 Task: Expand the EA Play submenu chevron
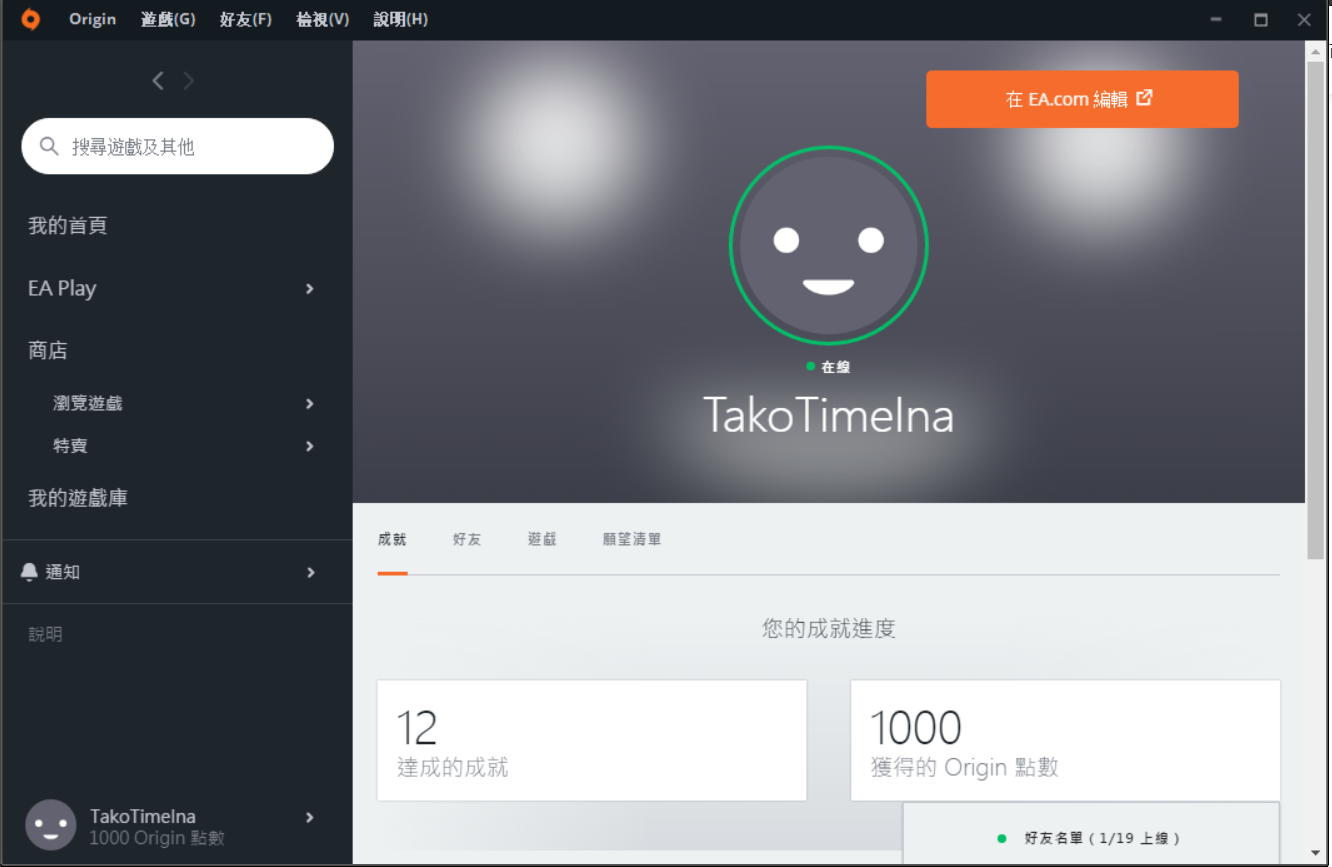click(310, 289)
